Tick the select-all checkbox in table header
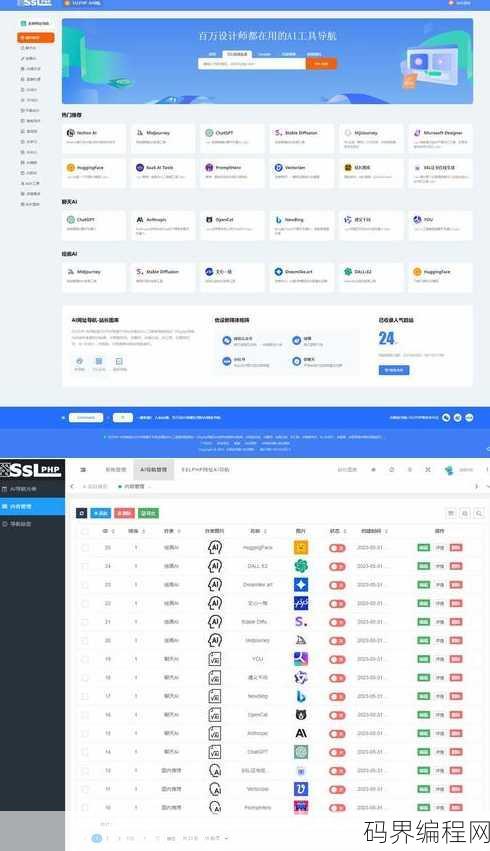The height and width of the screenshot is (851, 490). click(85, 531)
